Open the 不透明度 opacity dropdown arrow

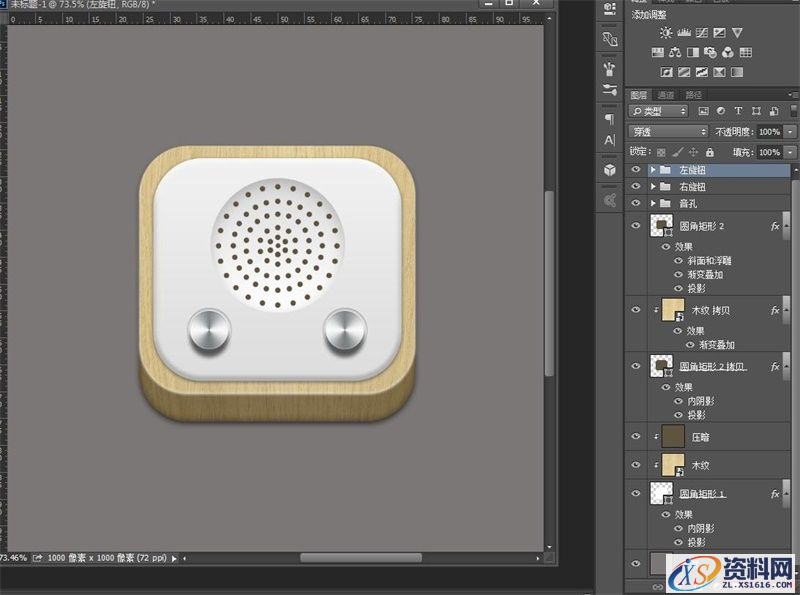pos(788,132)
